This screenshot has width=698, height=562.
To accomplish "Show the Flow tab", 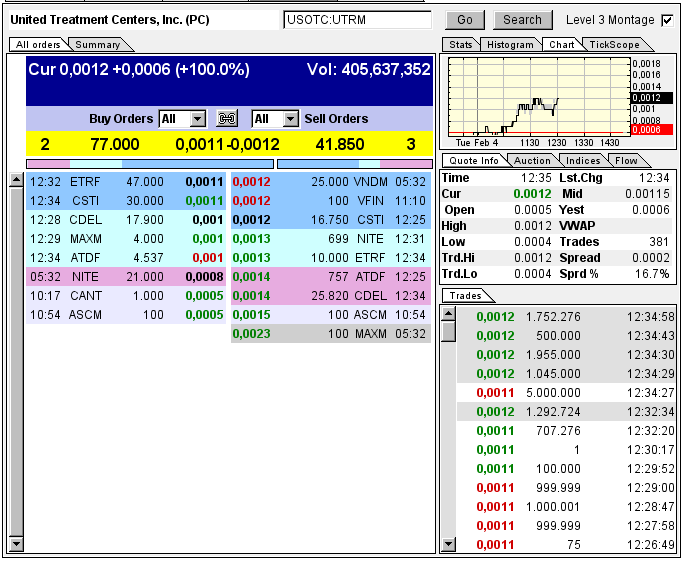I will tap(626, 161).
